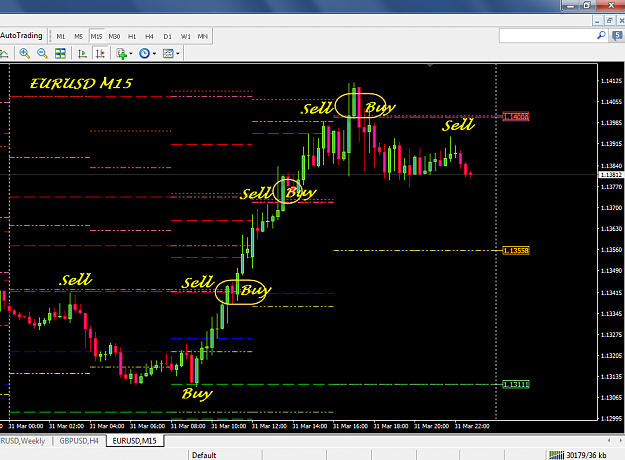
Task: Switch chart to D1 timeframe
Action: pyautogui.click(x=167, y=36)
